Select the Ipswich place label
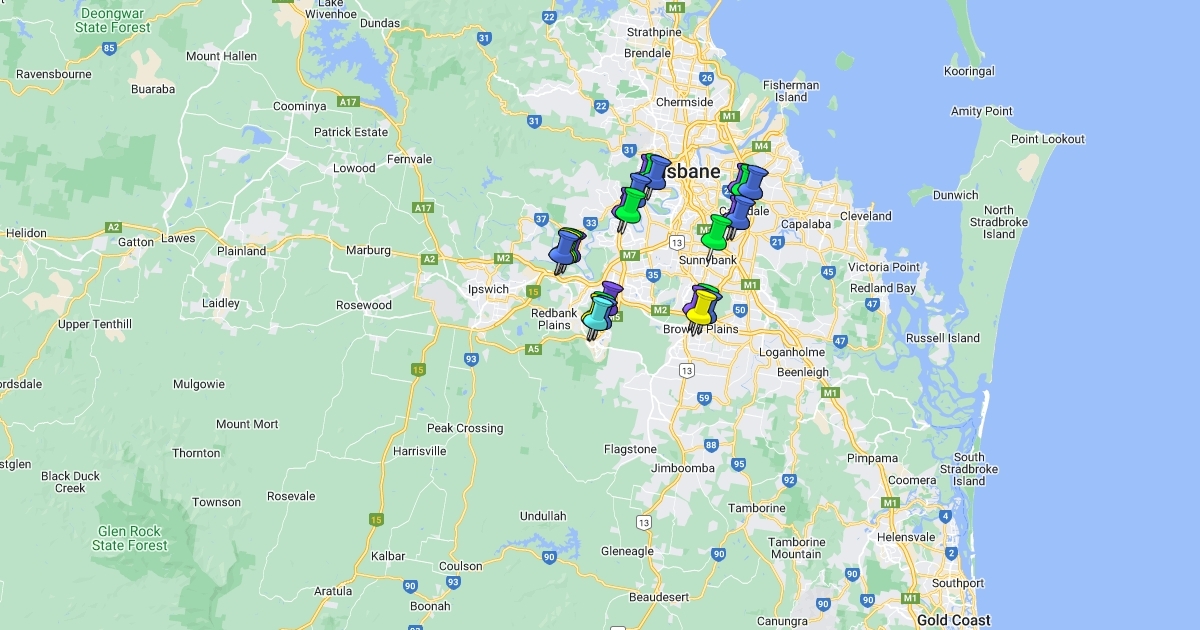The width and height of the screenshot is (1200, 630). click(490, 289)
